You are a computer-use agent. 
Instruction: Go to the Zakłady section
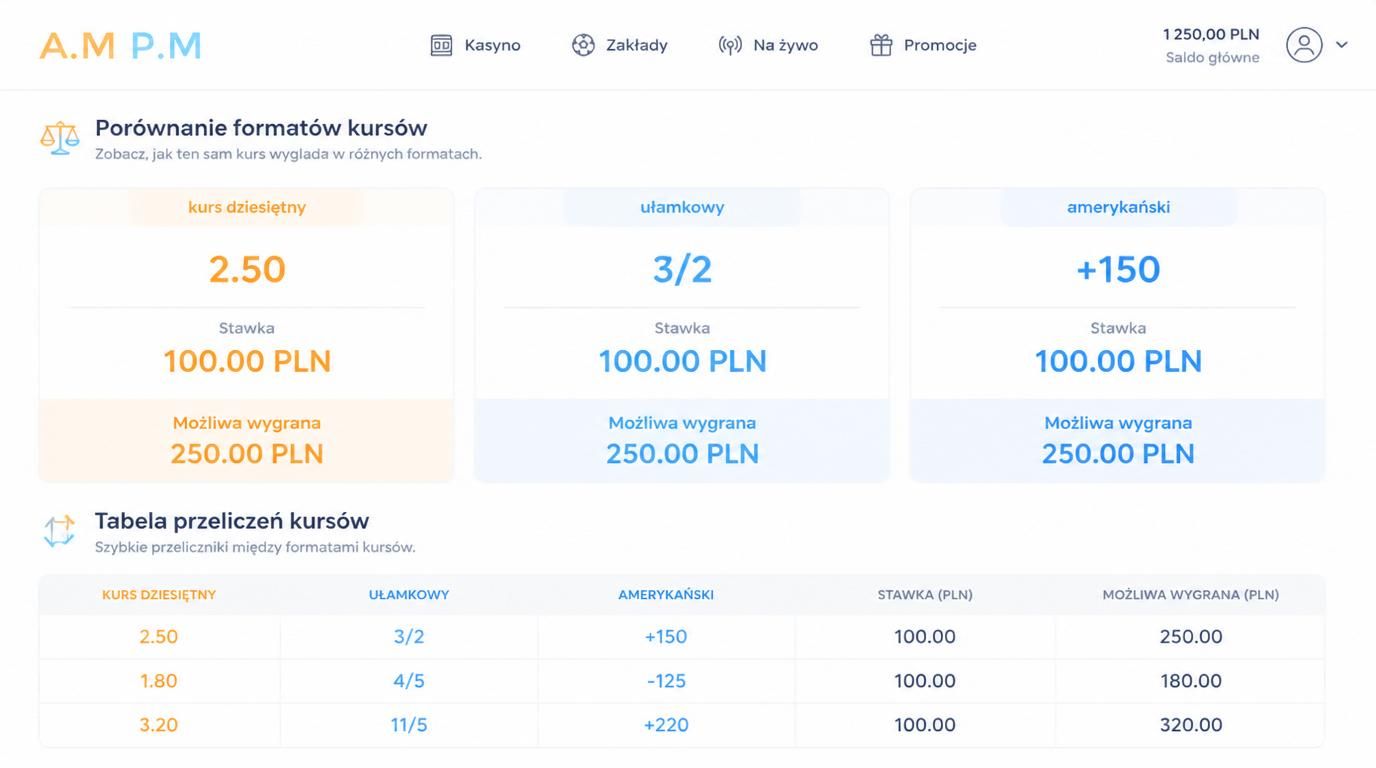pyautogui.click(x=620, y=45)
